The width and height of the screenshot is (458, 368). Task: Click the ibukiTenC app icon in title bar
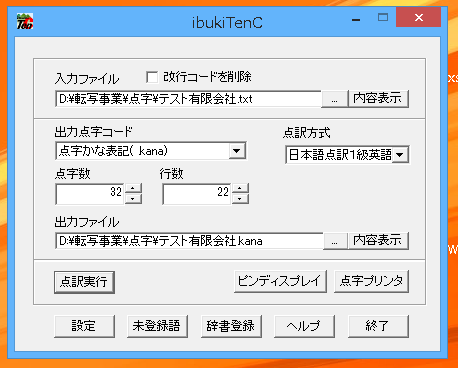point(25,21)
